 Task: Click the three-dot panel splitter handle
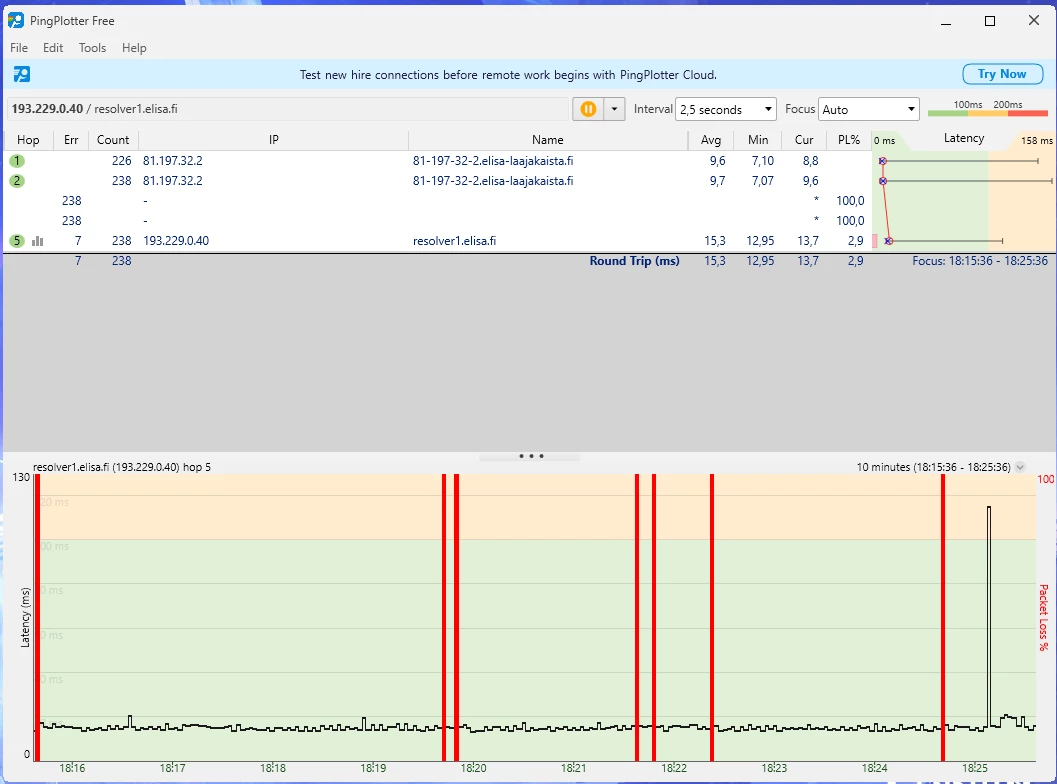pos(530,456)
